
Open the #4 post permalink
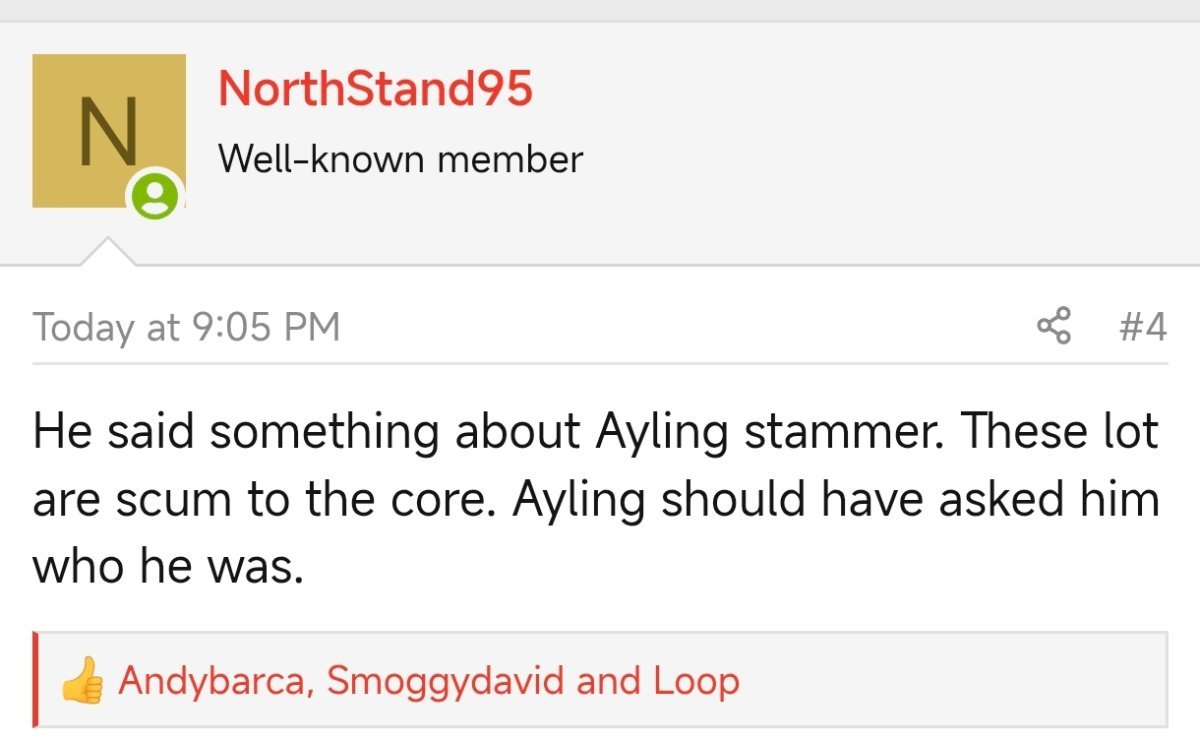[1142, 327]
